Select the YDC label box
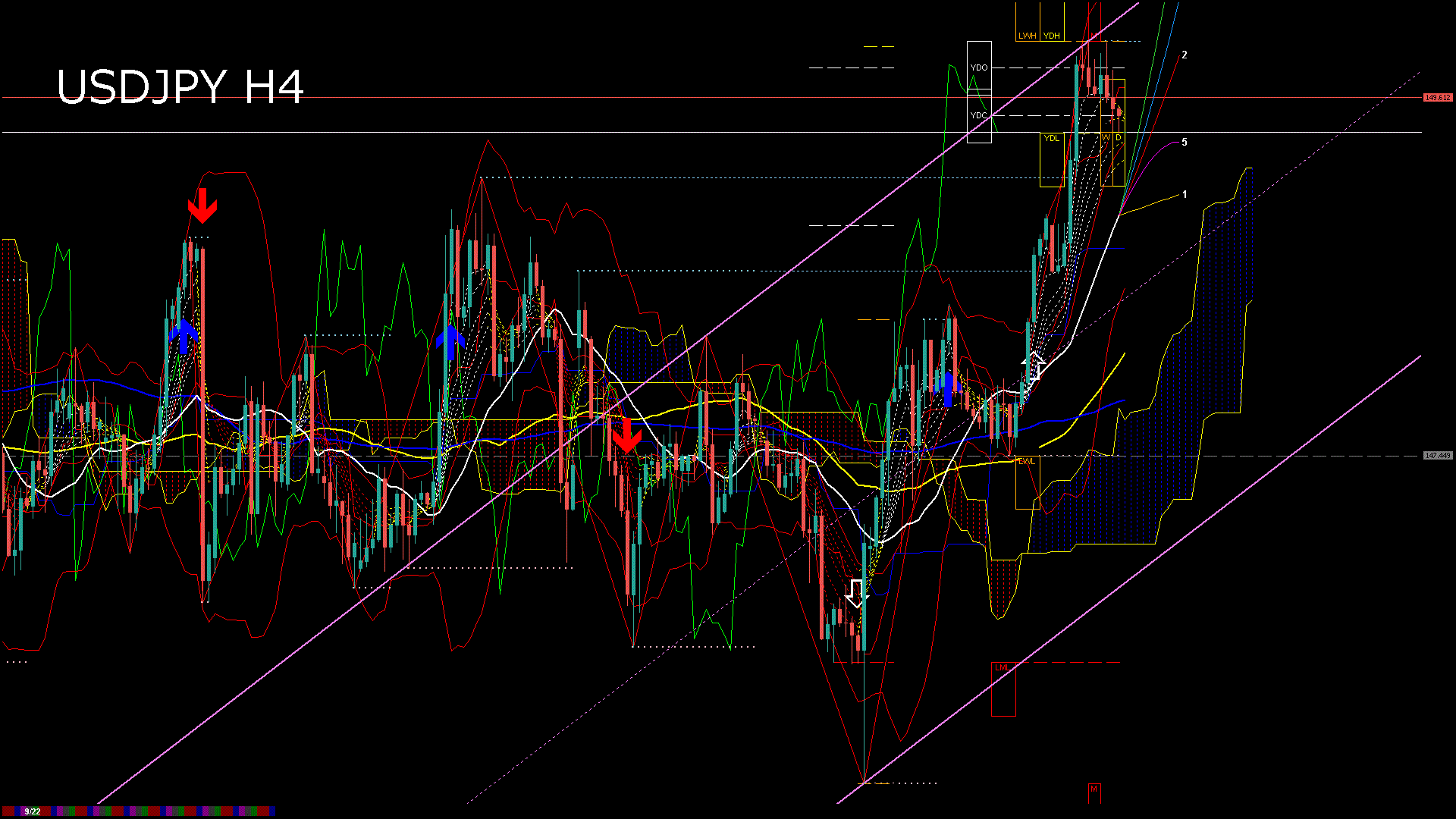The height and width of the screenshot is (819, 1456). pyautogui.click(x=979, y=115)
